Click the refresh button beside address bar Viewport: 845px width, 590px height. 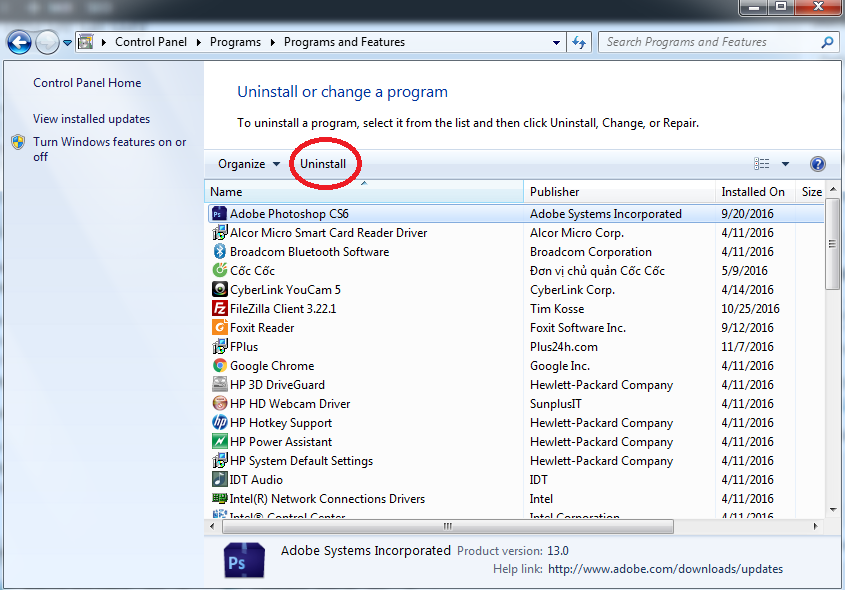[579, 43]
